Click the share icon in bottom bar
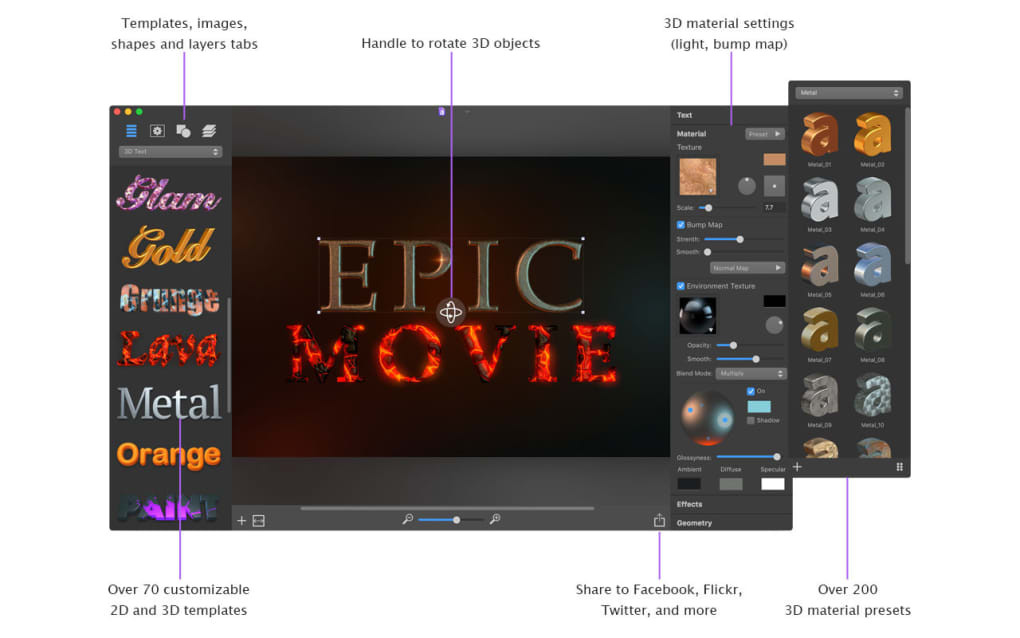1020x638 pixels. click(x=659, y=520)
